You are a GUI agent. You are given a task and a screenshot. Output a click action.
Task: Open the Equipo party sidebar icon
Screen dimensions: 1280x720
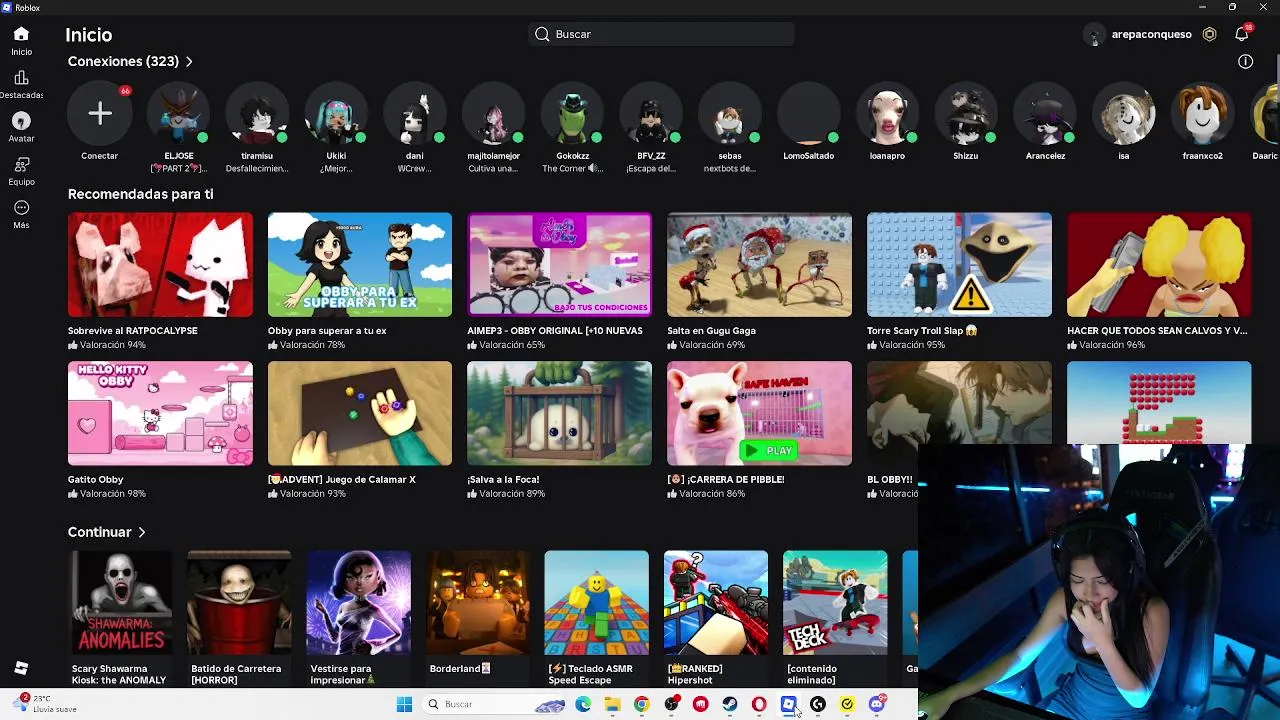21,171
